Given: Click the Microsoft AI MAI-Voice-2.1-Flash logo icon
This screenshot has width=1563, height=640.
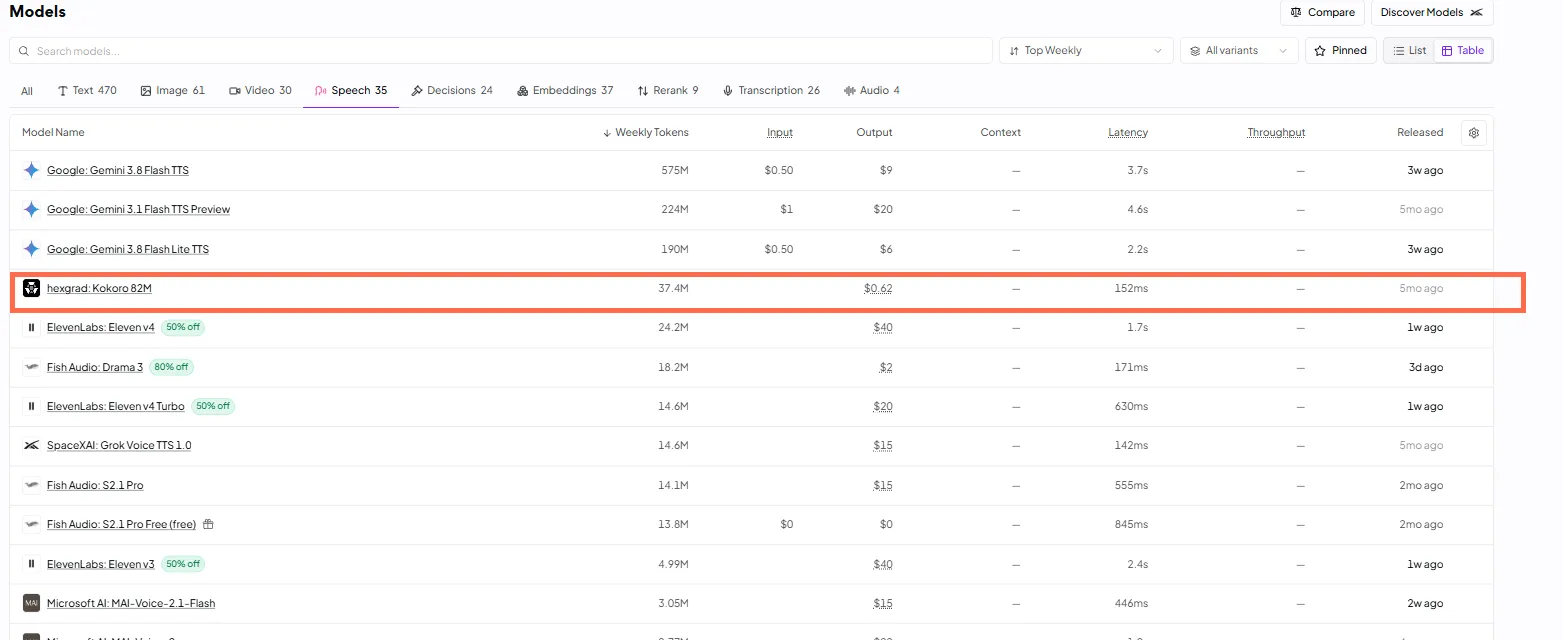Looking at the screenshot, I should click(31, 603).
